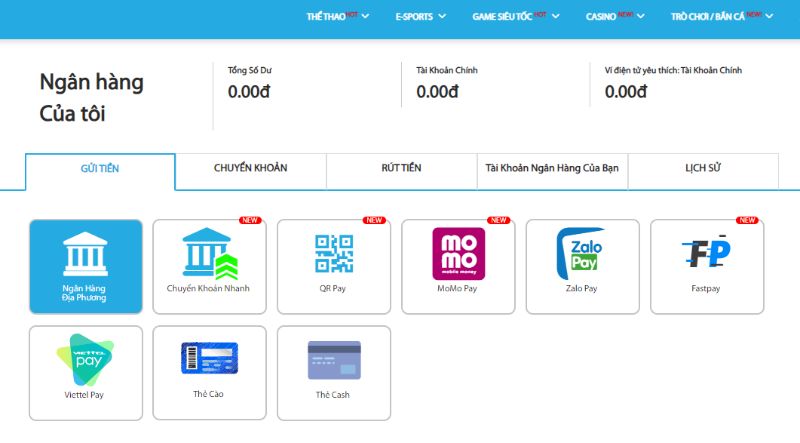The height and width of the screenshot is (443, 800).
Task: Click the NEW badge on QR Pay
Action: click(374, 220)
